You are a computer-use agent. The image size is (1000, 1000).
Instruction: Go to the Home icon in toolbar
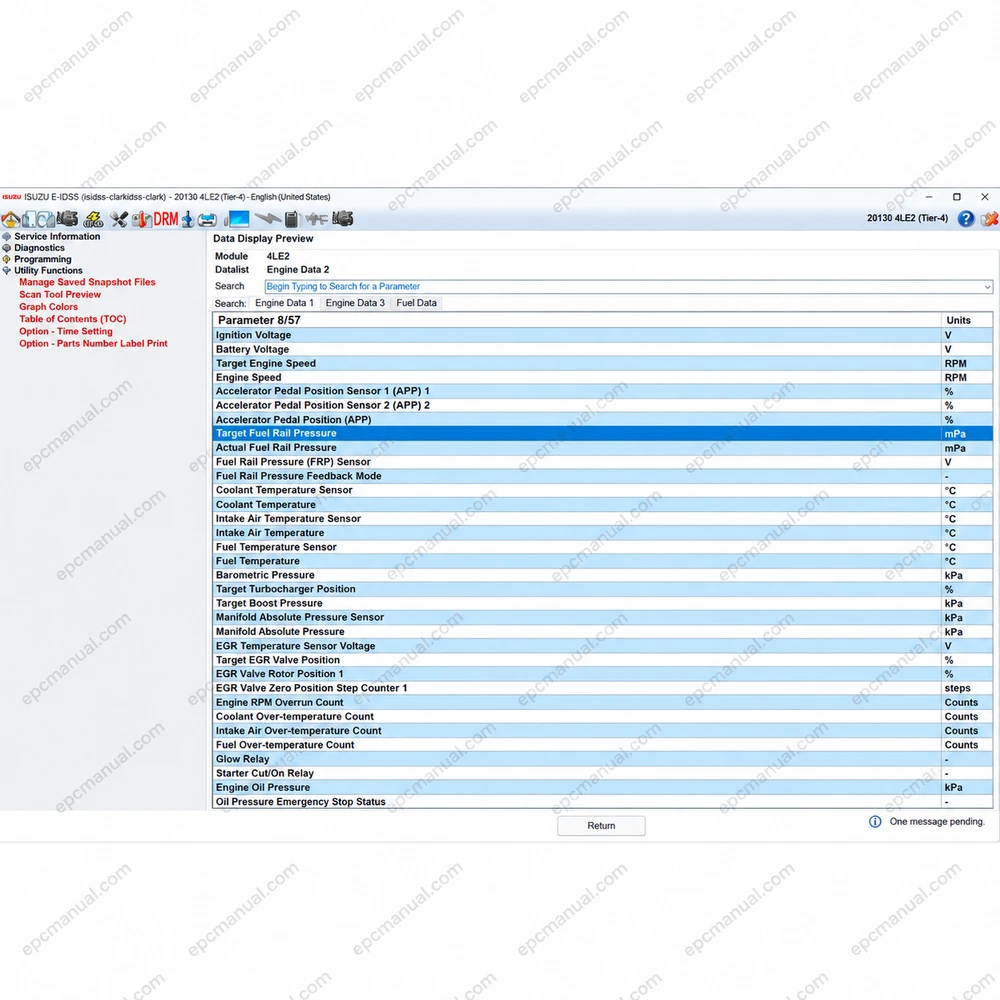(11, 219)
